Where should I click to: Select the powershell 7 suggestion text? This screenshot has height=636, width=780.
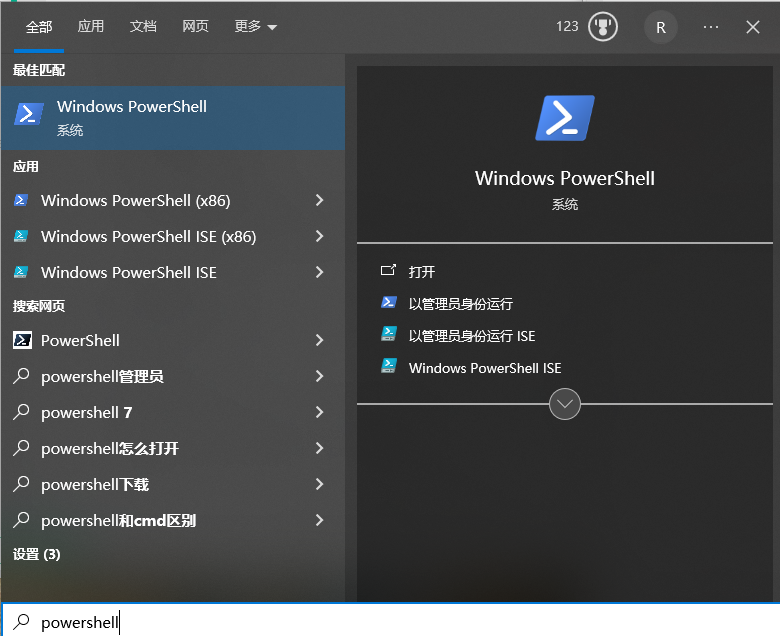point(87,412)
